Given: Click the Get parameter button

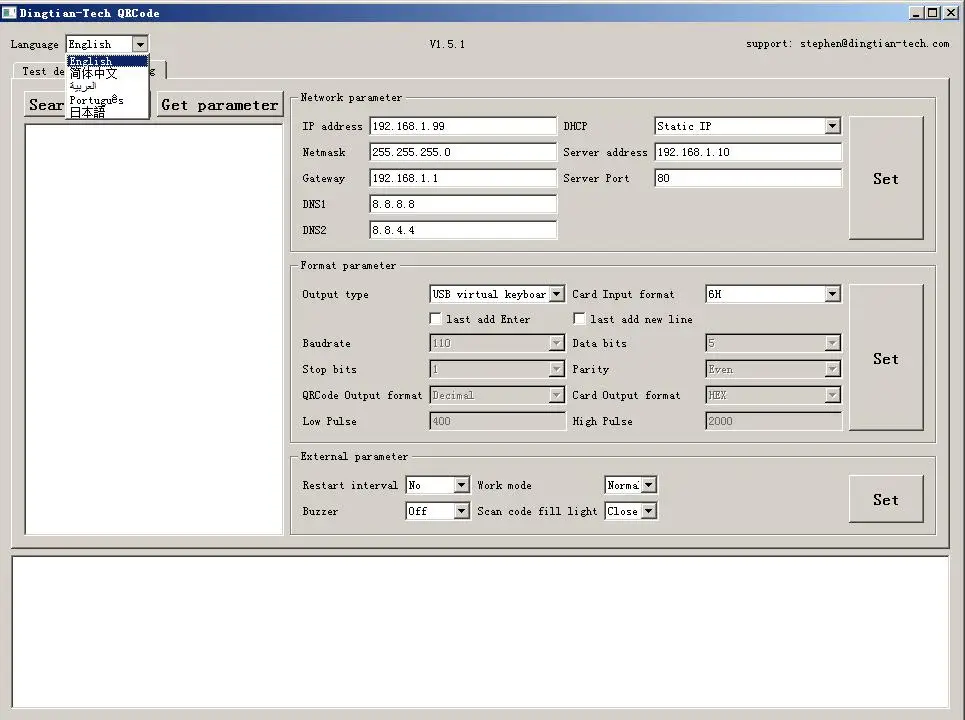Looking at the screenshot, I should pyautogui.click(x=220, y=105).
